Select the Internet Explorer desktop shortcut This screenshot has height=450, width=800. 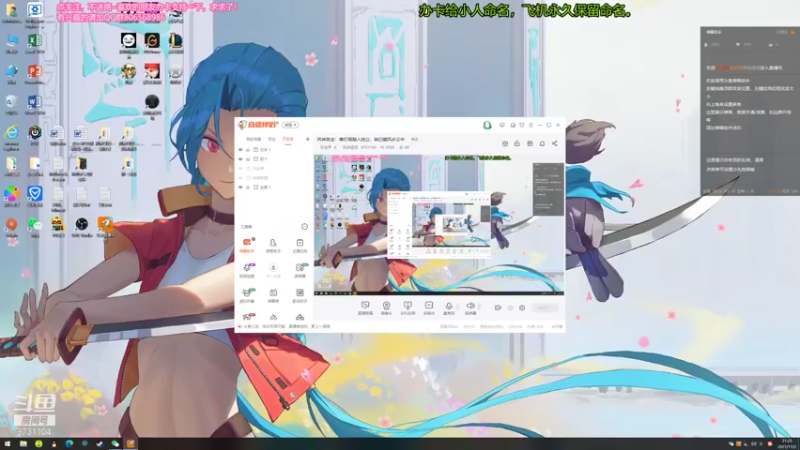11,136
